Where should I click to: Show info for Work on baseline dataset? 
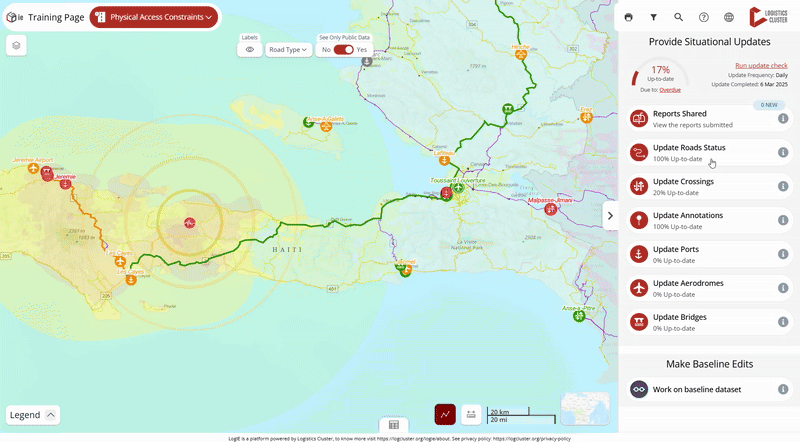[783, 389]
